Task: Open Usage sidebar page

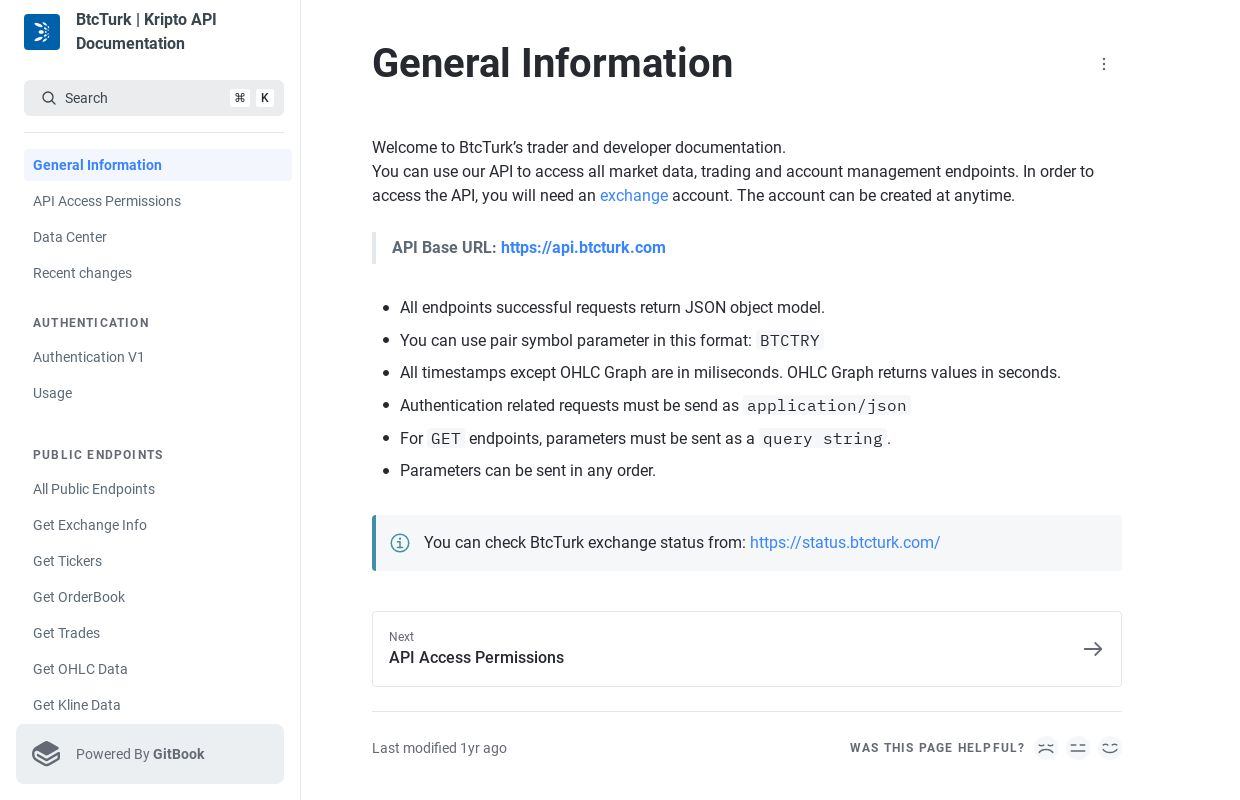Action: point(158,393)
